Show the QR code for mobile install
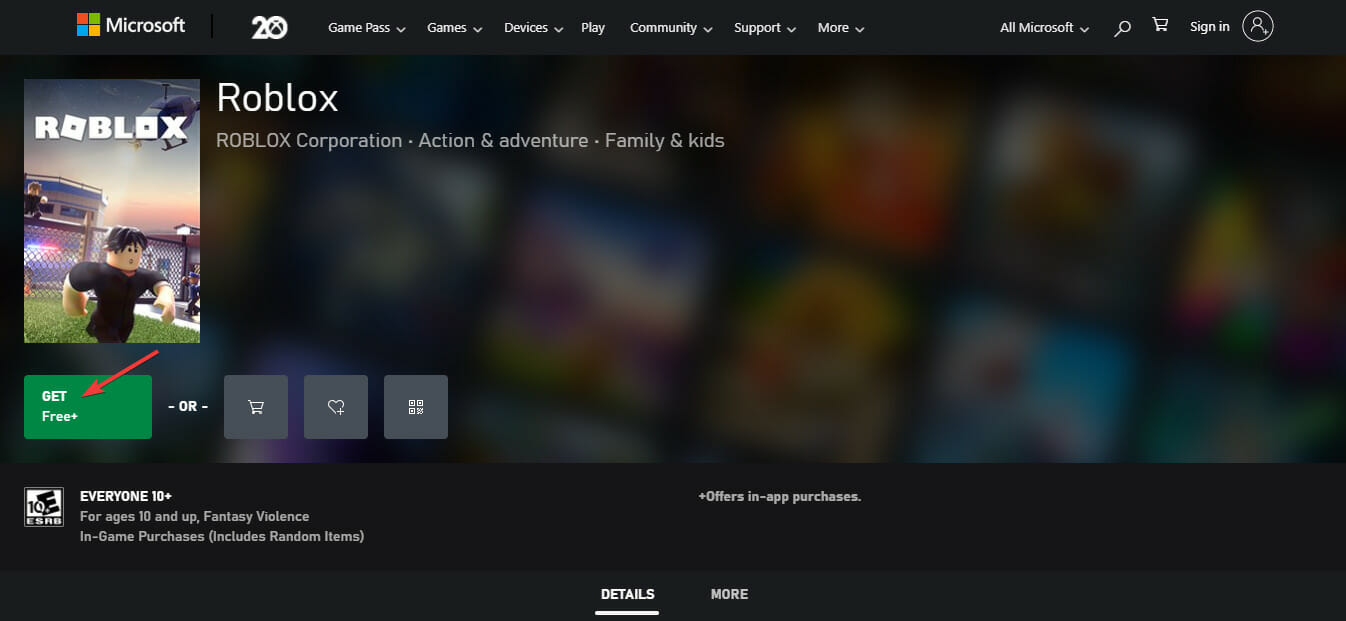 pyautogui.click(x=416, y=406)
